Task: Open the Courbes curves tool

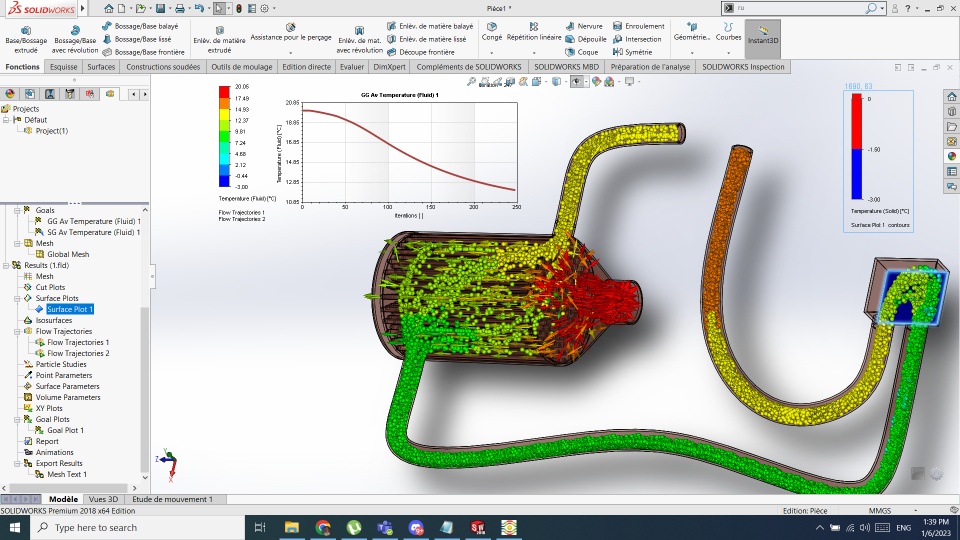Action: [728, 32]
